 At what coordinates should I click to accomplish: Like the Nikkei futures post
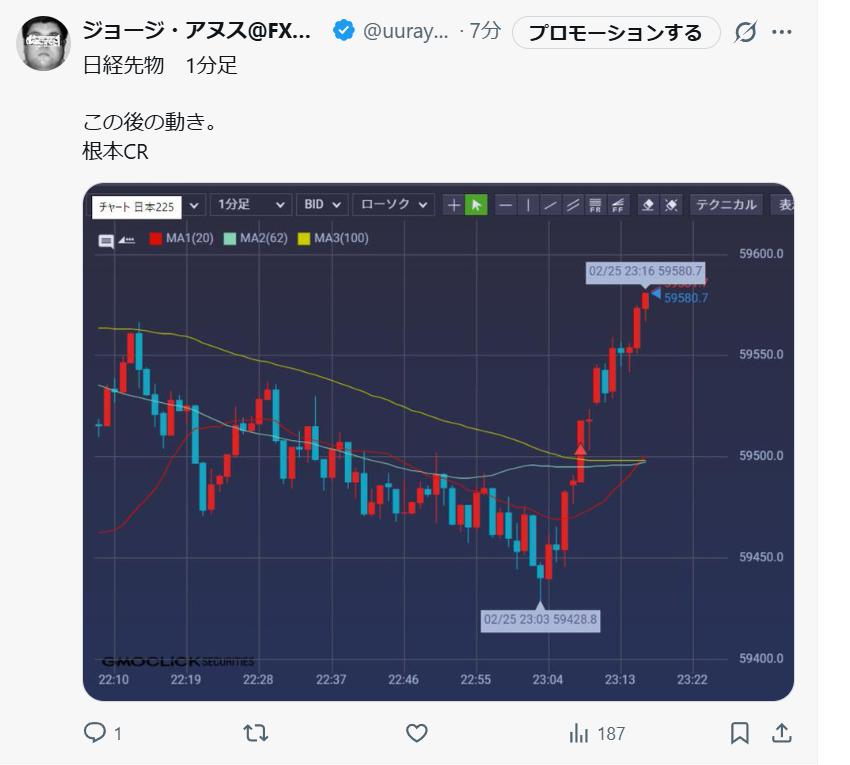pos(417,733)
